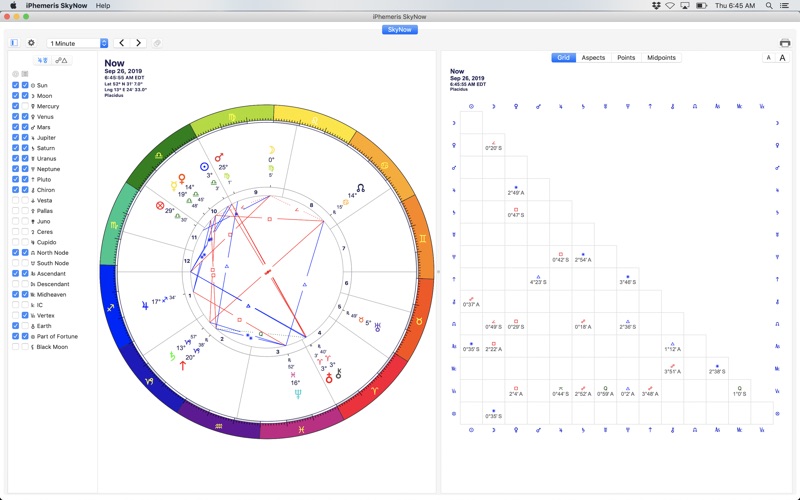Viewport: 800px width, 500px height.
Task: Open the 1 Minute interval dropdown
Action: pos(77,43)
